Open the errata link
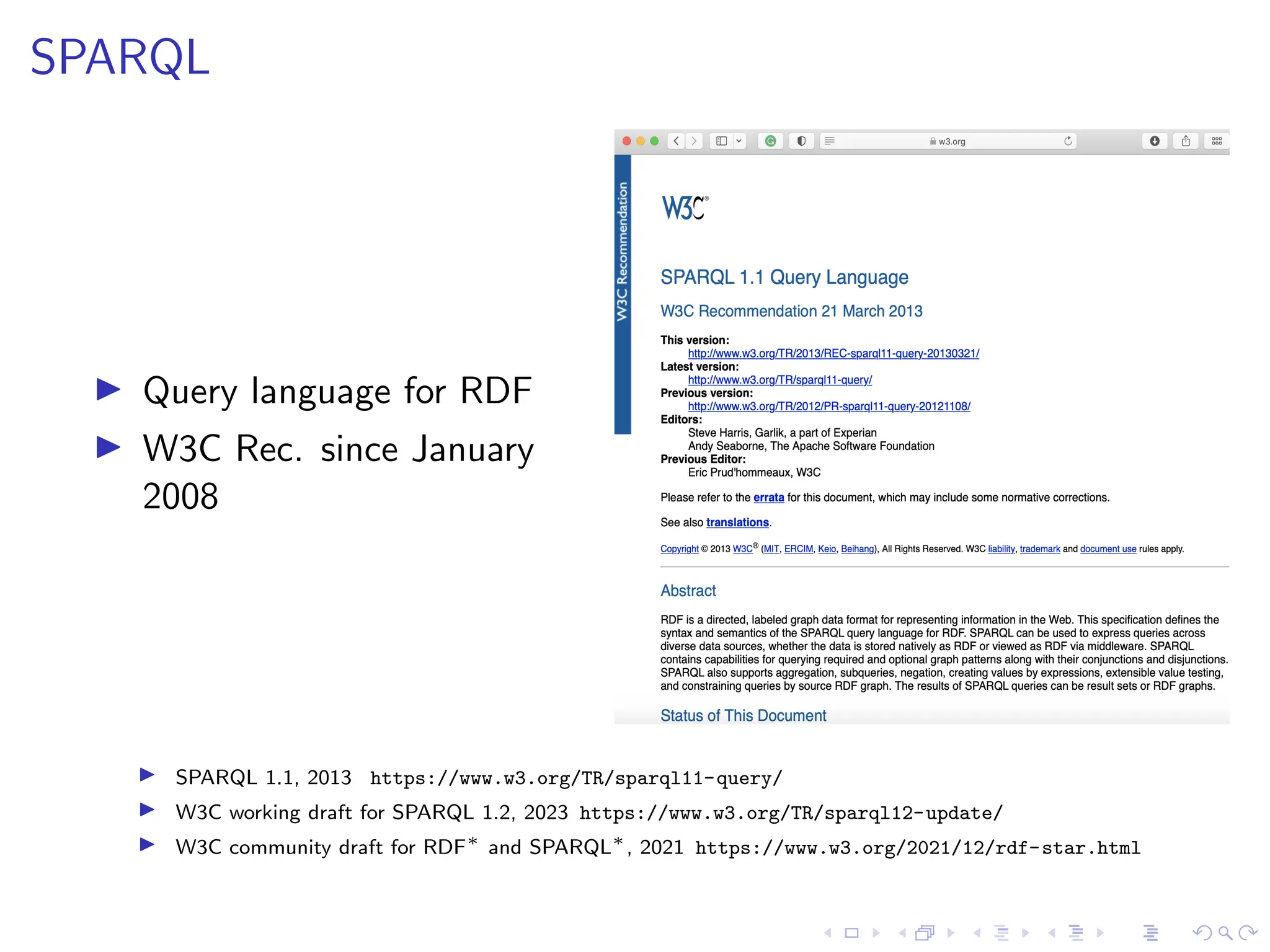1270x952 pixels. point(768,498)
